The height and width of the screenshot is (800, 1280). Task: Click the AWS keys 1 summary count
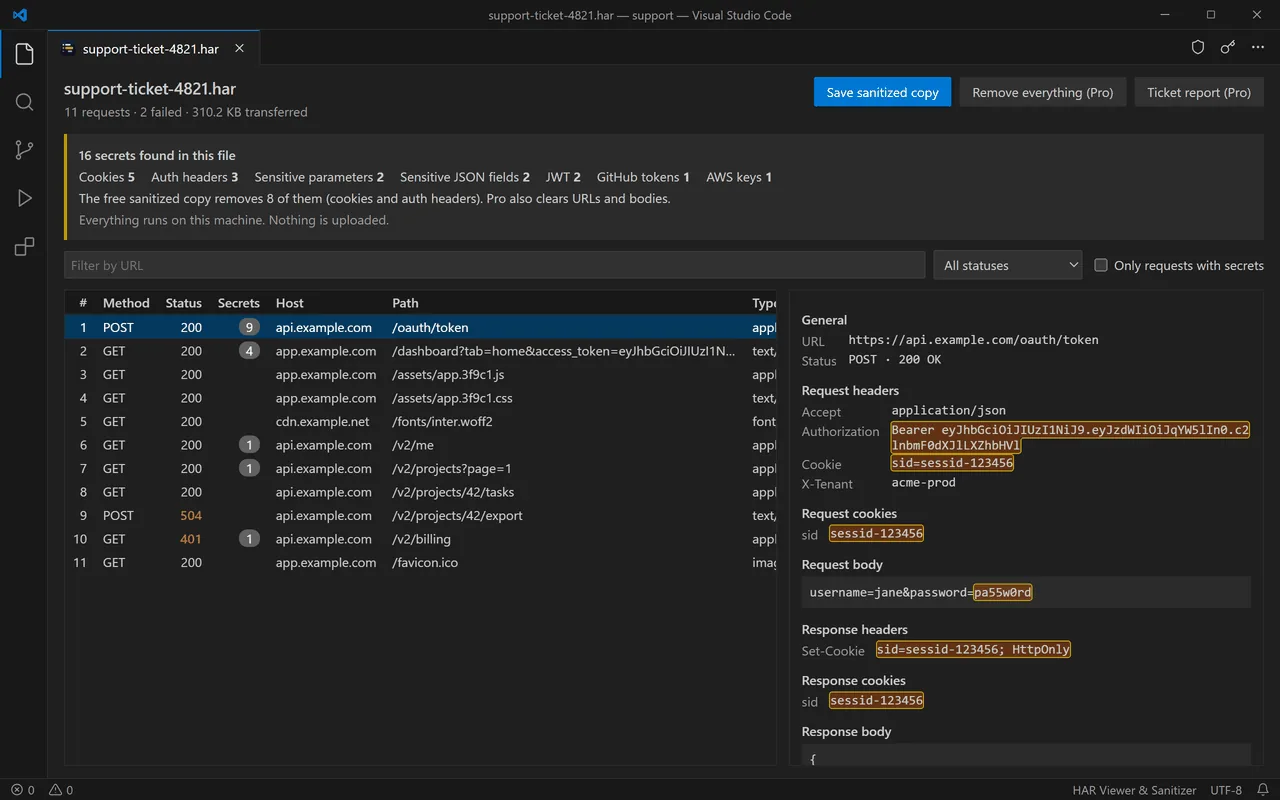pos(739,177)
